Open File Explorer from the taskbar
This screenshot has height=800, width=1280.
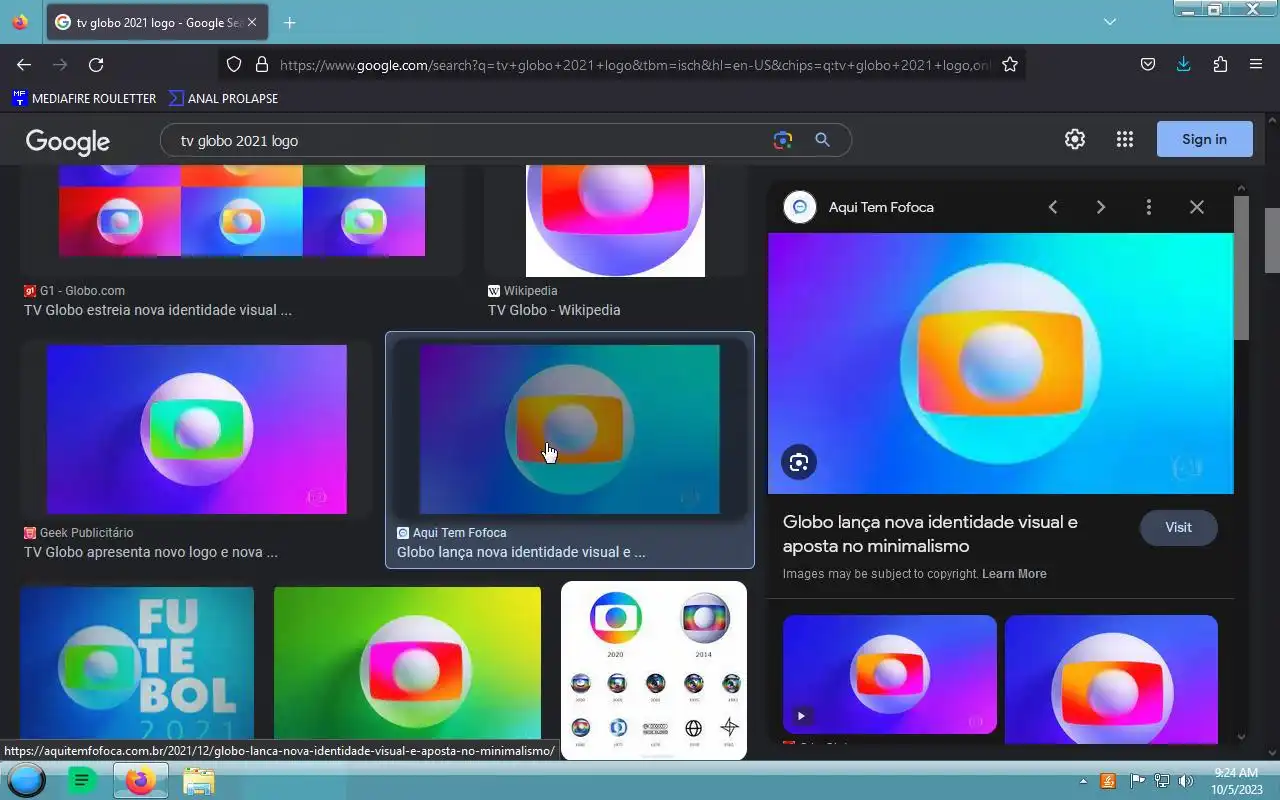tap(198, 780)
